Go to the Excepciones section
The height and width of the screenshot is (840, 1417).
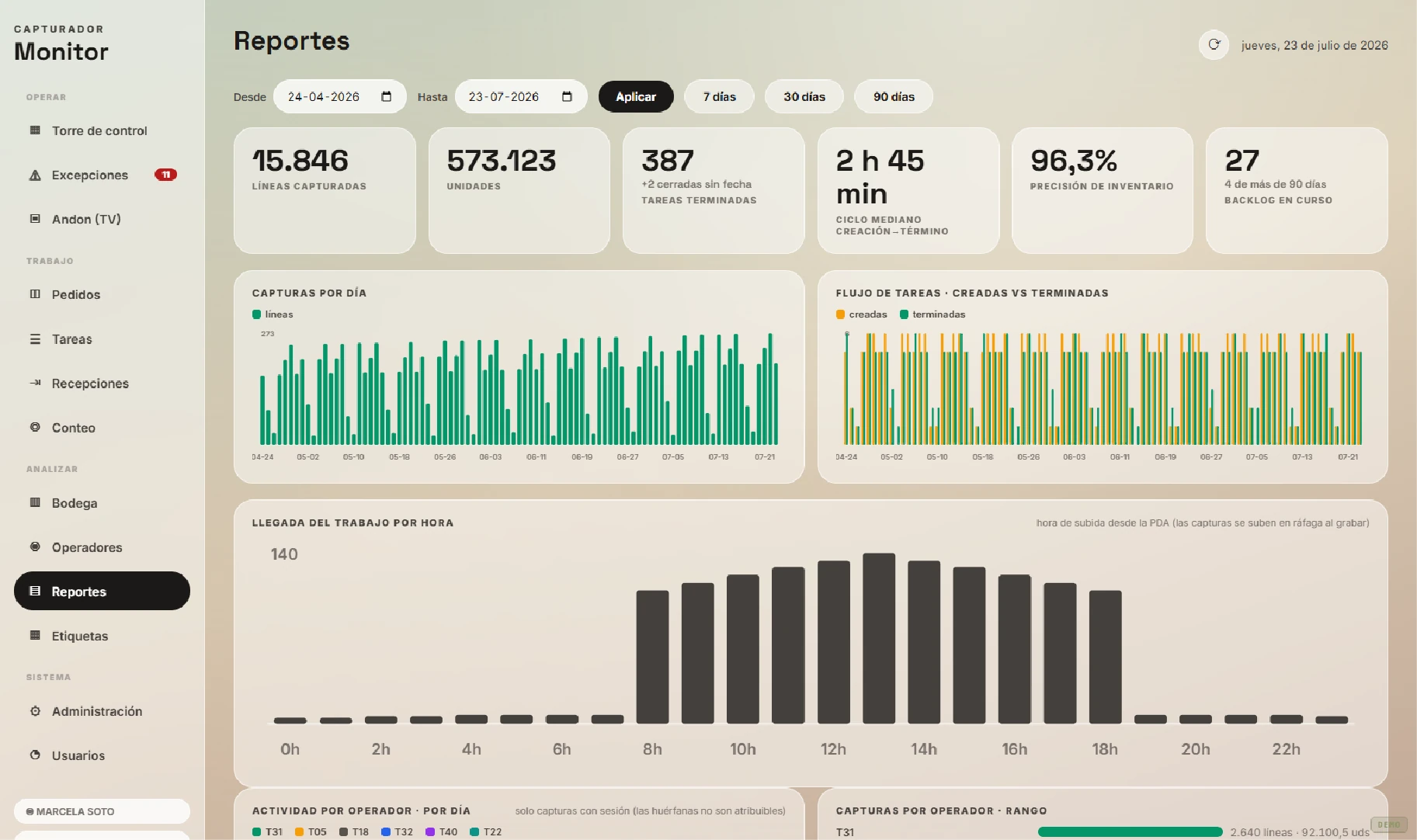pyautogui.click(x=102, y=175)
